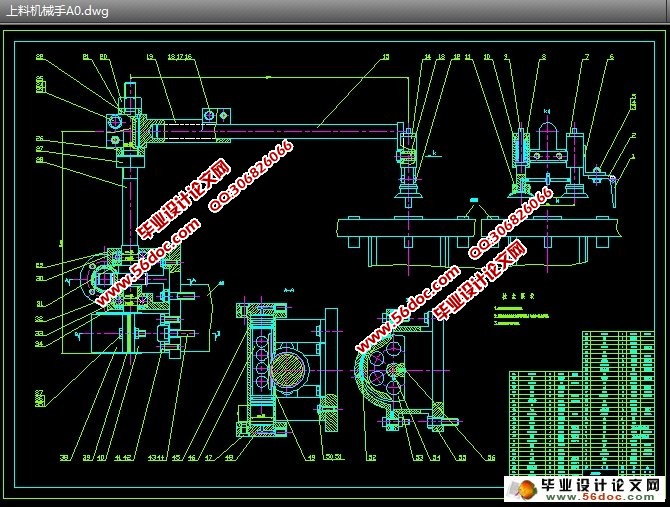Click the 毕业设计论文网 logo text at bottom right
The width and height of the screenshot is (670, 507).
click(x=599, y=484)
